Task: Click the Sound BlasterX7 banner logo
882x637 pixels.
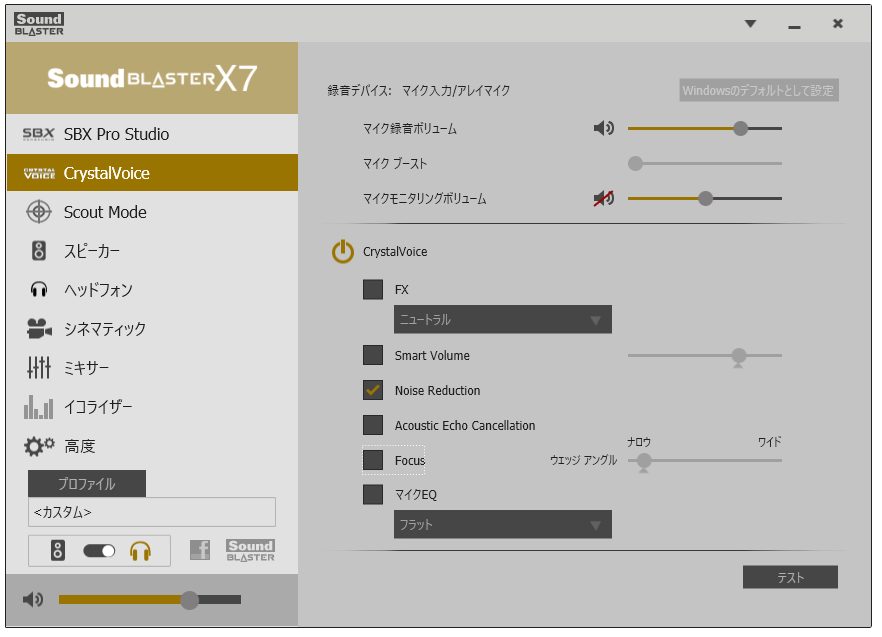Action: (x=152, y=78)
